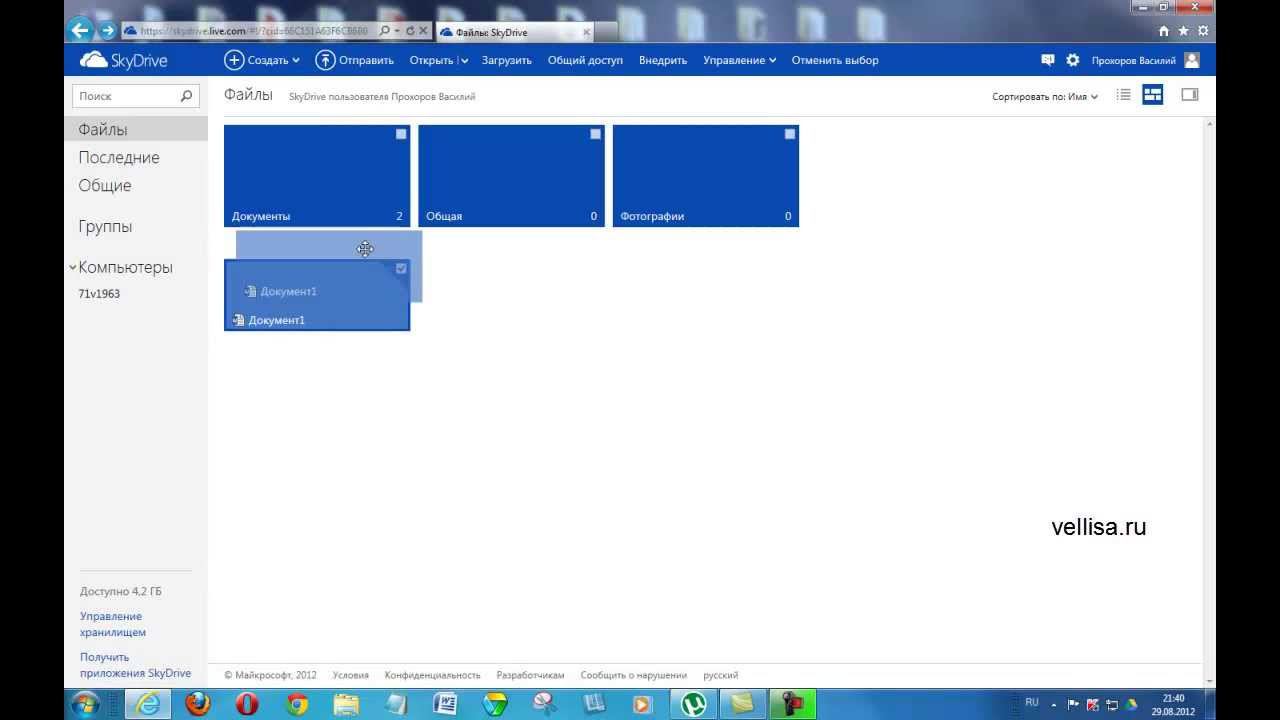The width and height of the screenshot is (1280, 720).
Task: Open the Windows Start menu
Action: pyautogui.click(x=84, y=704)
